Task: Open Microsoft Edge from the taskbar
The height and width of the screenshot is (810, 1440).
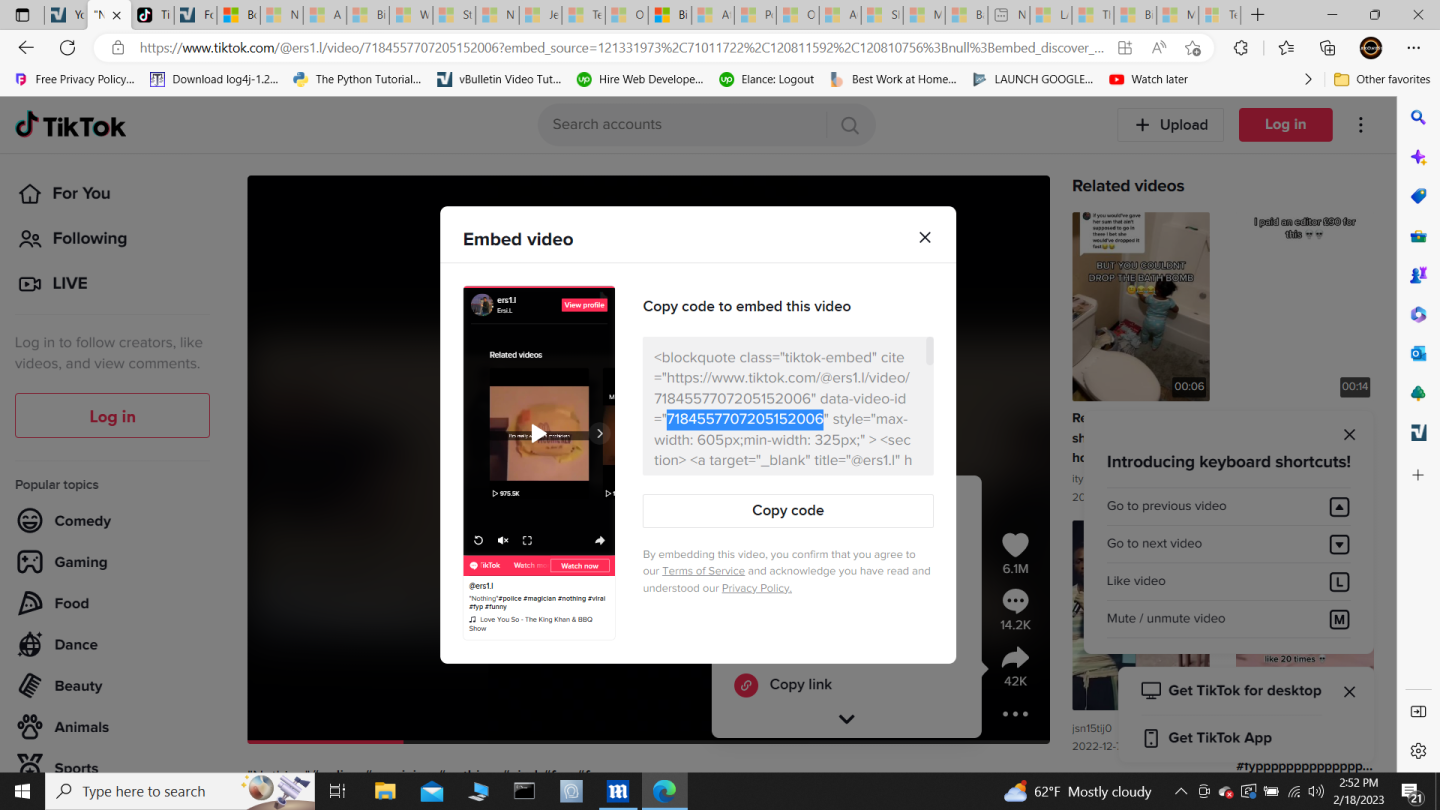Action: tap(664, 791)
